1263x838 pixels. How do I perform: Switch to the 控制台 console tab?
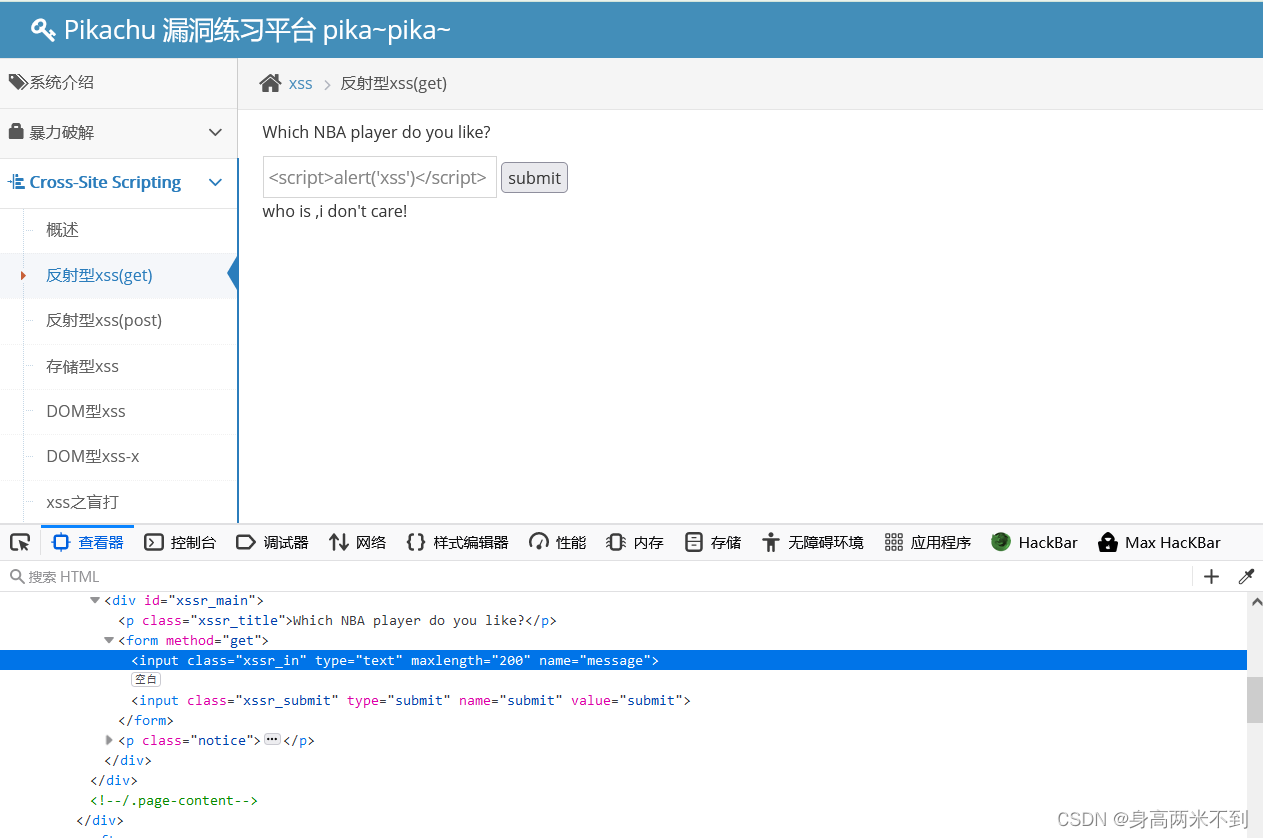tap(180, 542)
